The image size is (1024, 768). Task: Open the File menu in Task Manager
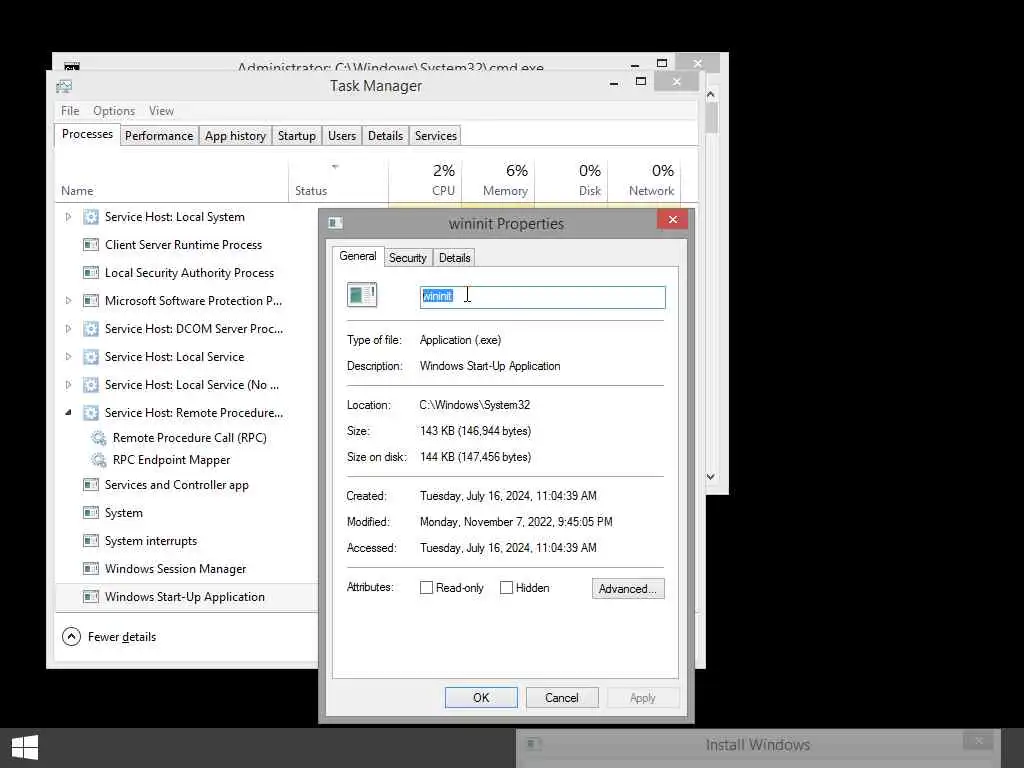pos(70,111)
